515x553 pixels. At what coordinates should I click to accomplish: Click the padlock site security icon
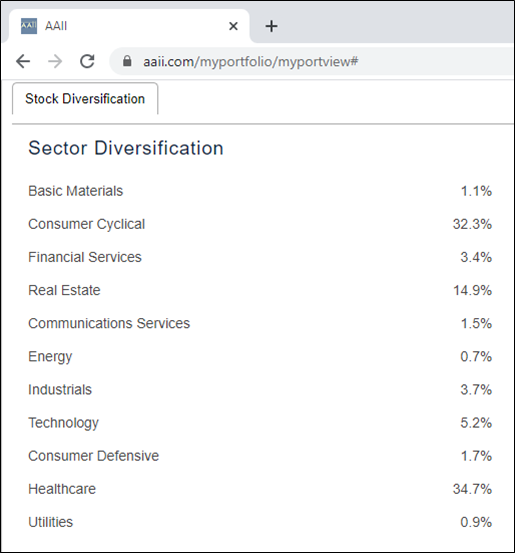[127, 61]
